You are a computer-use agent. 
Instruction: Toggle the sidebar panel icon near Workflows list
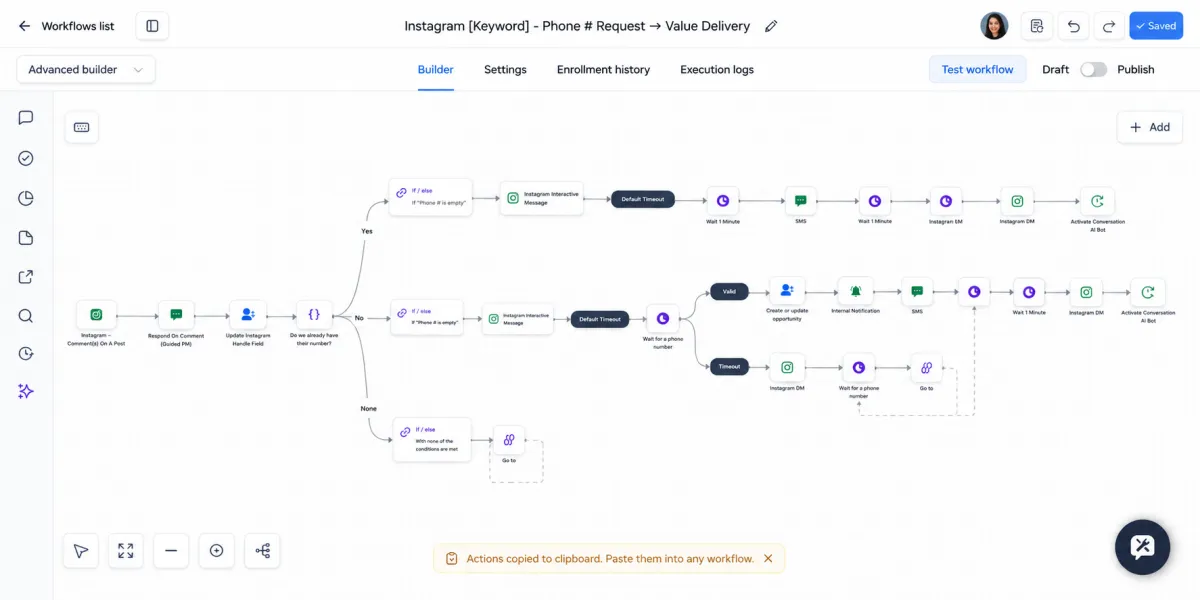coord(152,26)
